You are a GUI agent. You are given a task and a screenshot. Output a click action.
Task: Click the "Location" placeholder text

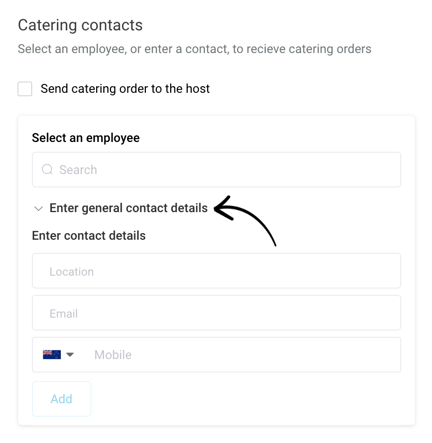click(71, 272)
